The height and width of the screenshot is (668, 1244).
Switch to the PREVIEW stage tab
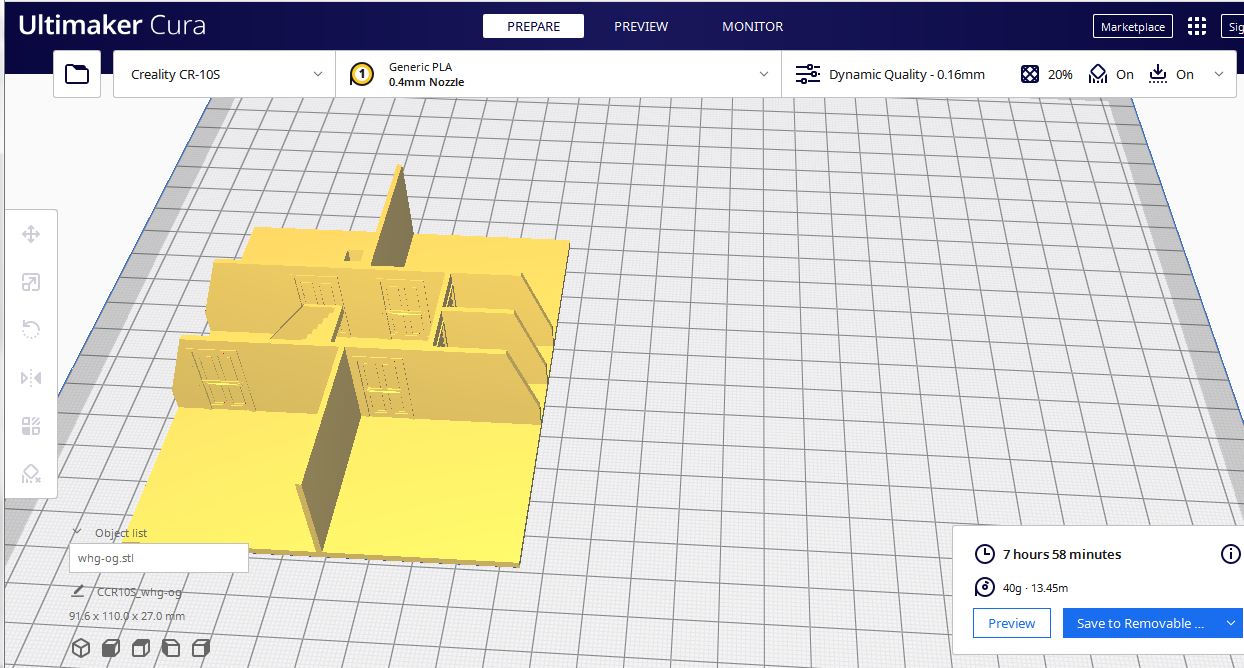pyautogui.click(x=641, y=27)
